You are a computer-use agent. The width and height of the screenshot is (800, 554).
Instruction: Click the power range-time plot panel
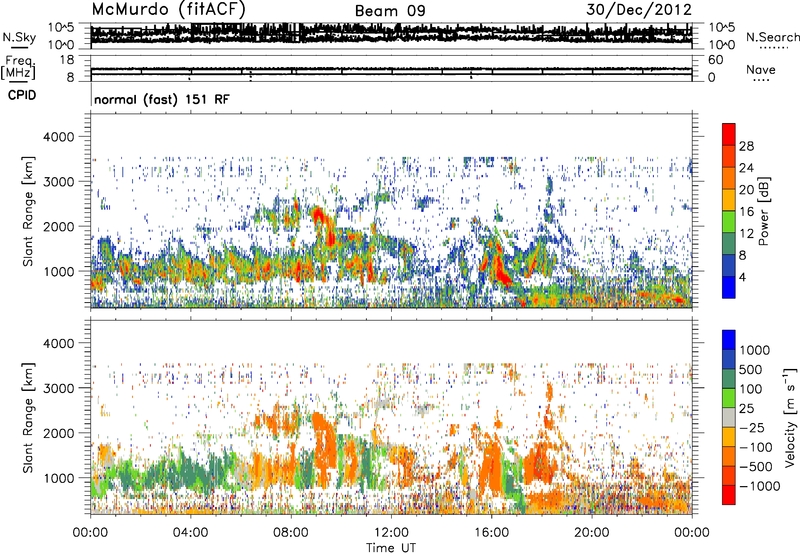point(391,211)
